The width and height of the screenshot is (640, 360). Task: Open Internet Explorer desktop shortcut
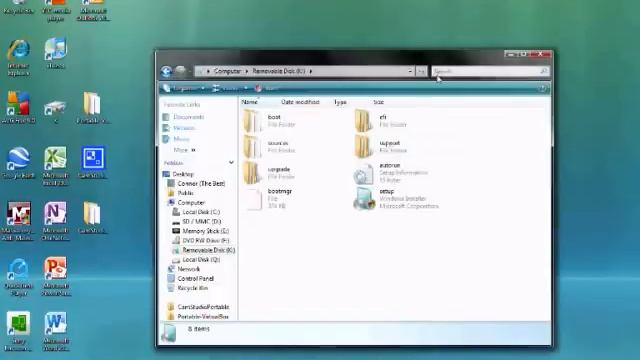click(x=18, y=57)
